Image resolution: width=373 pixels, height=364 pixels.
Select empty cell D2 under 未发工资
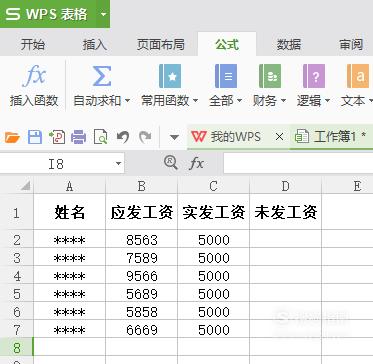click(285, 239)
